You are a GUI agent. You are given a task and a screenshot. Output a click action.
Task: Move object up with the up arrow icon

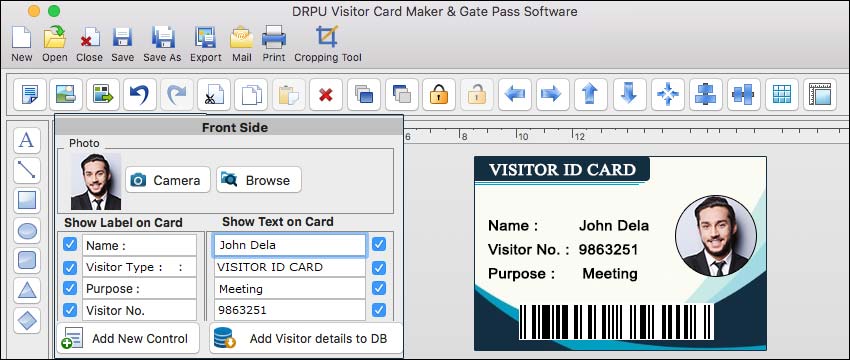(591, 95)
